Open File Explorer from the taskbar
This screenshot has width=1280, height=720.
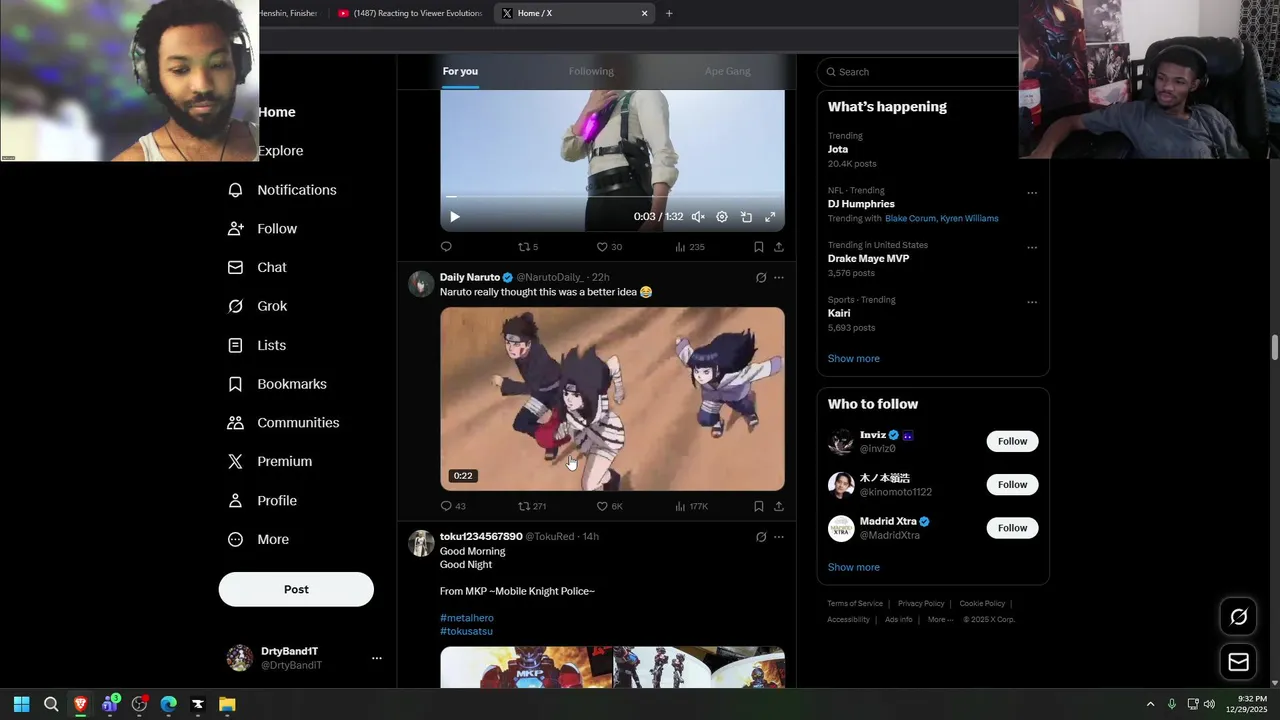click(227, 704)
